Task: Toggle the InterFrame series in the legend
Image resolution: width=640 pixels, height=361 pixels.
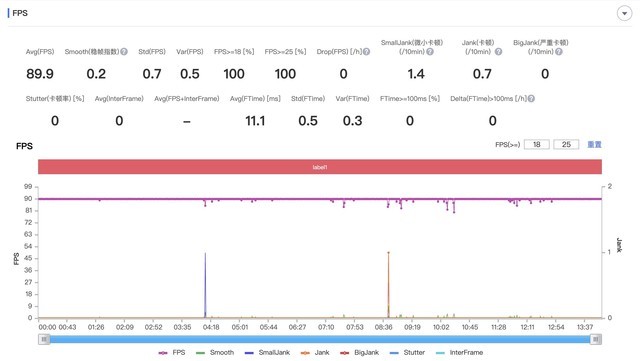Action: (x=459, y=352)
